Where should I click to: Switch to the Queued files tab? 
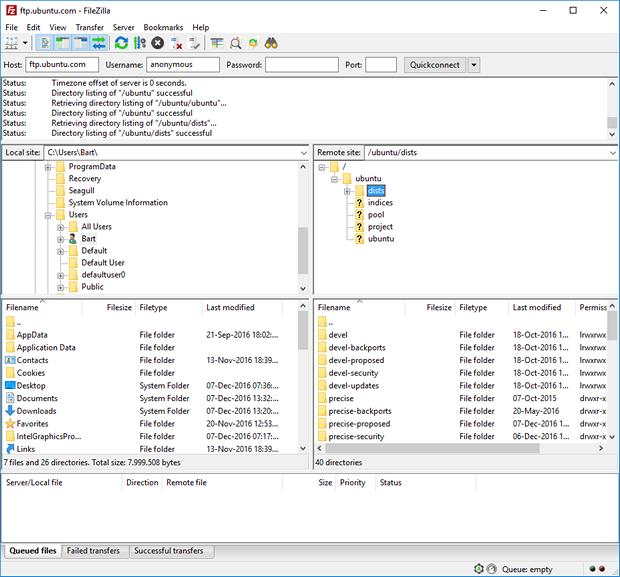[x=33, y=551]
